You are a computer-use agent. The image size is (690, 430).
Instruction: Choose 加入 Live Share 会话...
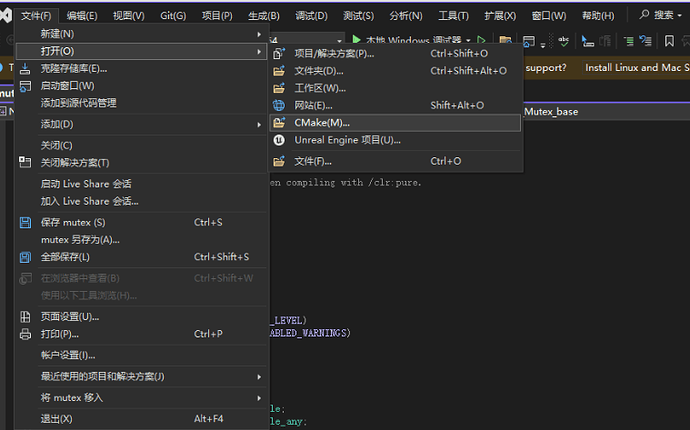click(89, 201)
